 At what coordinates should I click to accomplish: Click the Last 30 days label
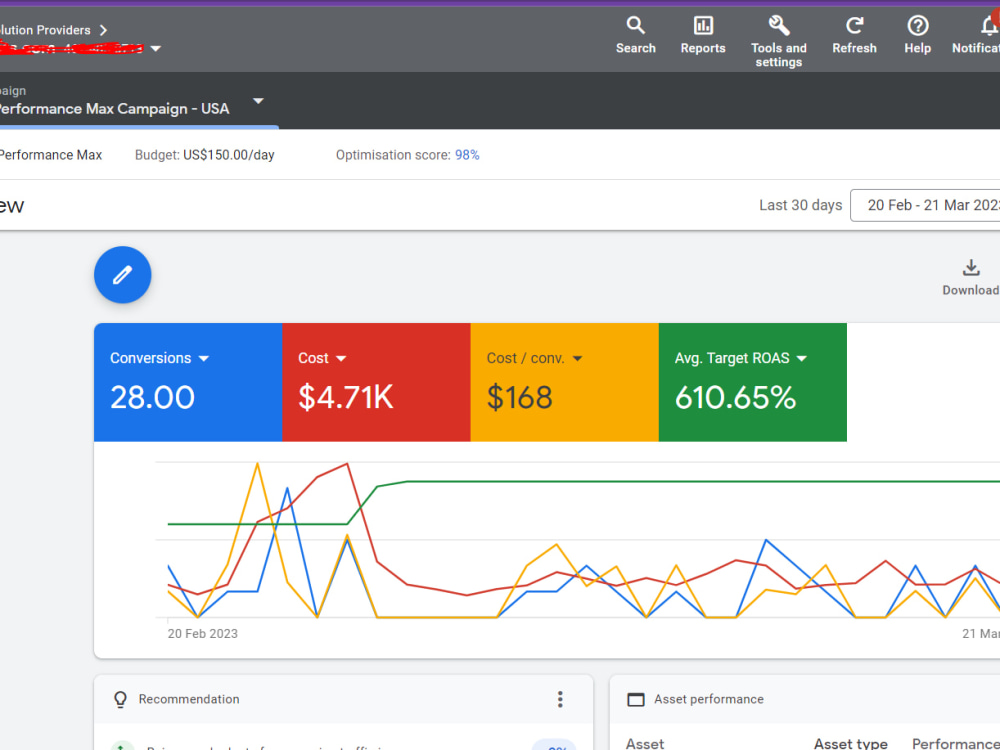tap(800, 205)
